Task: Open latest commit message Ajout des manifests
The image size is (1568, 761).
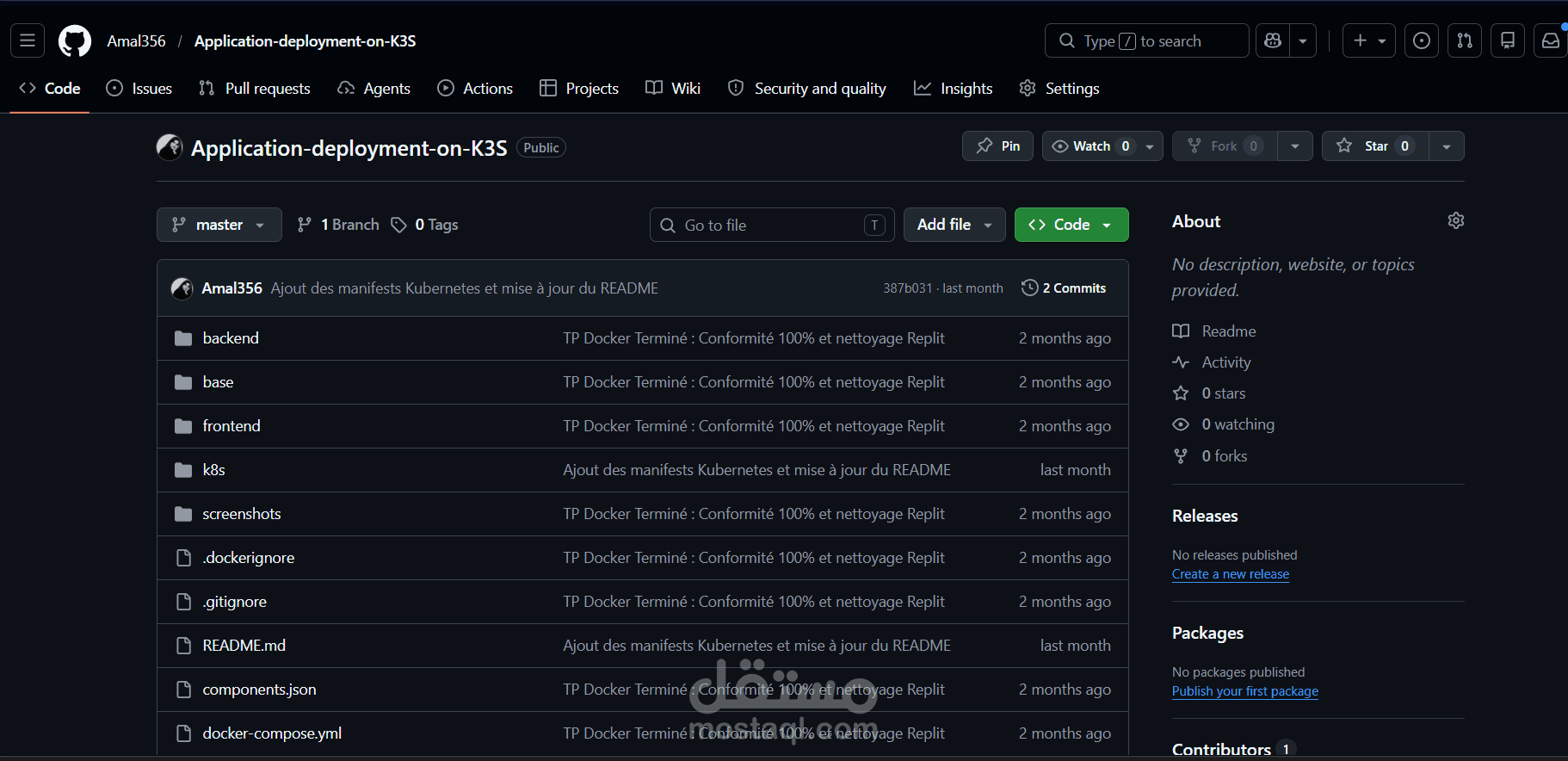Action: tap(465, 288)
